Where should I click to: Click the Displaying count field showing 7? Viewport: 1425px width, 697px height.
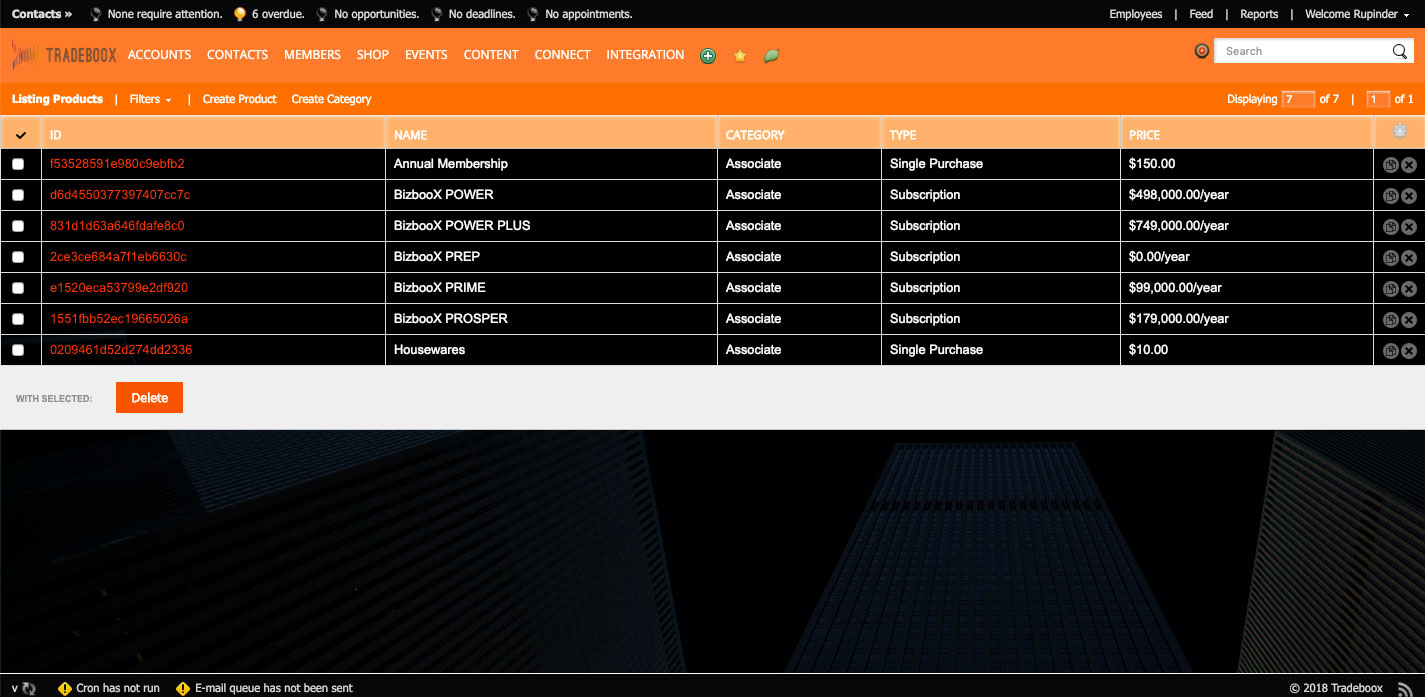click(x=1298, y=99)
